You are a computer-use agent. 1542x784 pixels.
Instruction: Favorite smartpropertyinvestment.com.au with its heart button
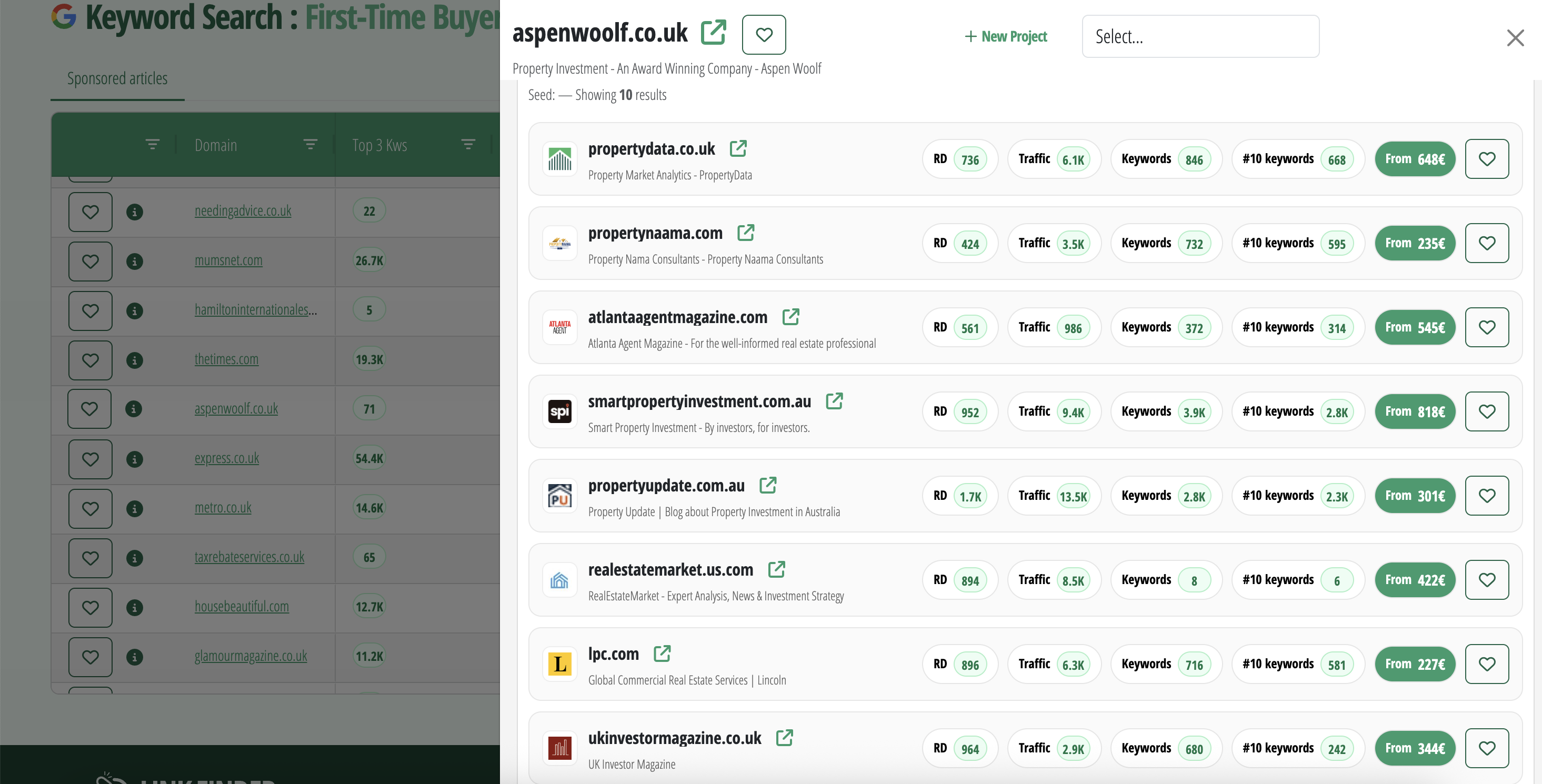(1487, 411)
